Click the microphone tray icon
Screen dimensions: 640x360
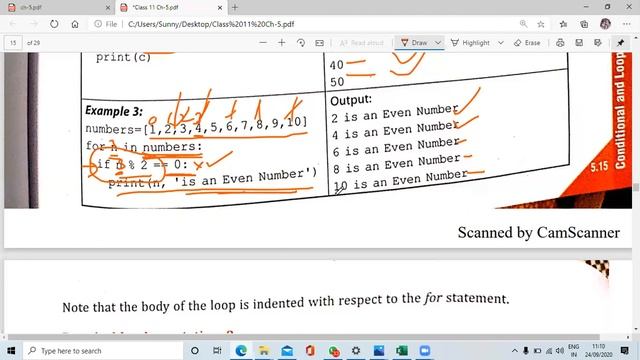526,351
